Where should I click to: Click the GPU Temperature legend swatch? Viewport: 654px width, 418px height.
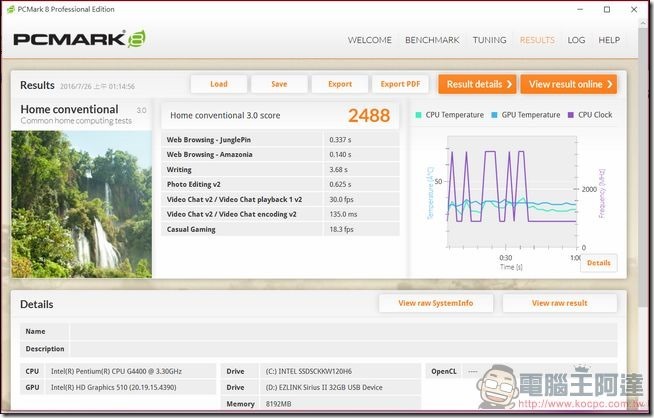tap(494, 115)
